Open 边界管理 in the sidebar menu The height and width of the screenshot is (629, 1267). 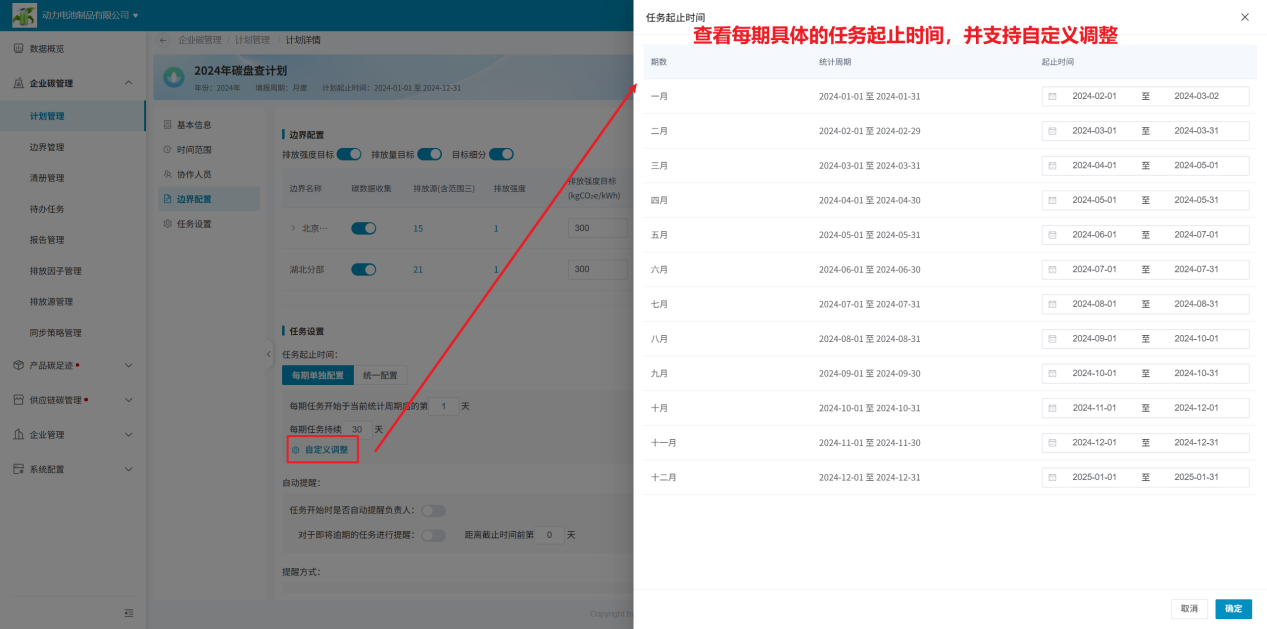(x=47, y=147)
